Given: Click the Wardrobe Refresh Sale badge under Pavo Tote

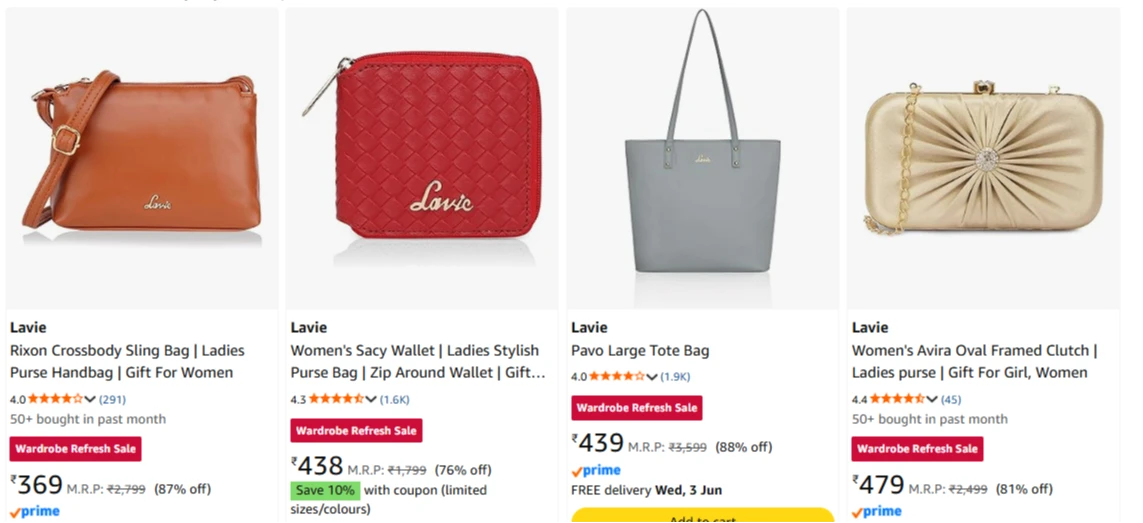Looking at the screenshot, I should (636, 408).
